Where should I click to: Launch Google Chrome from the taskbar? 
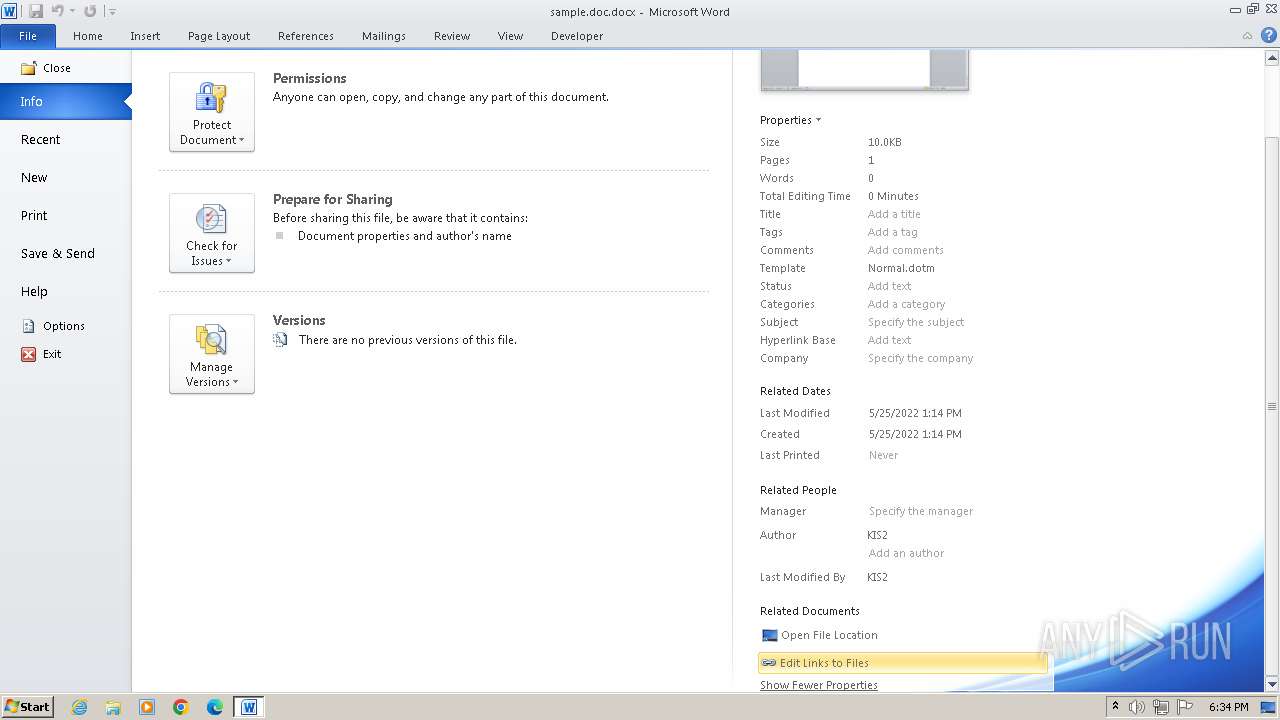coord(181,707)
